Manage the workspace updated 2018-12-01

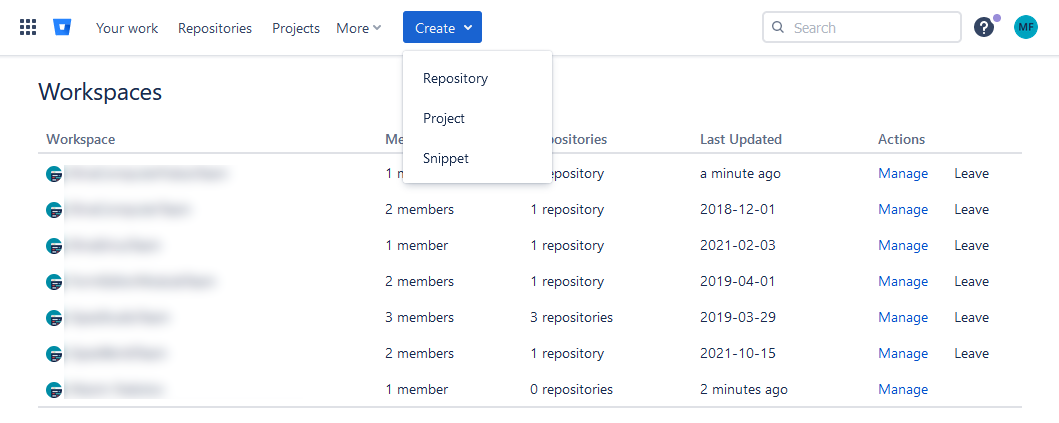pyautogui.click(x=903, y=209)
